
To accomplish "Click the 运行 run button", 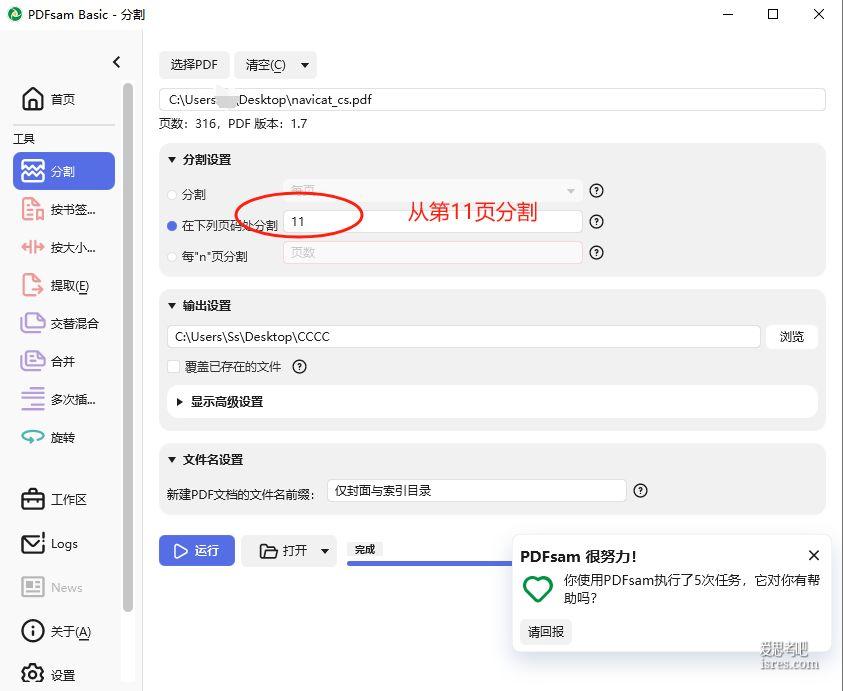I will (197, 551).
